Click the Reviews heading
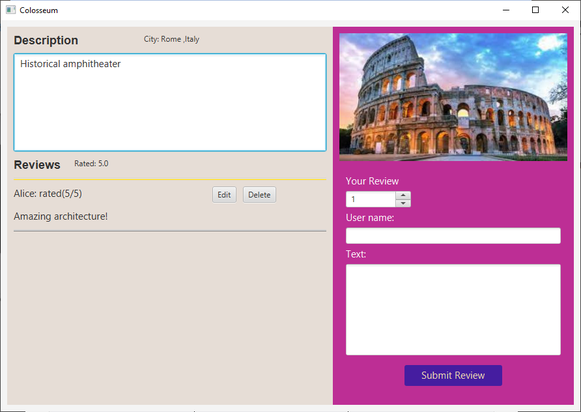581x412 pixels. click(x=37, y=165)
